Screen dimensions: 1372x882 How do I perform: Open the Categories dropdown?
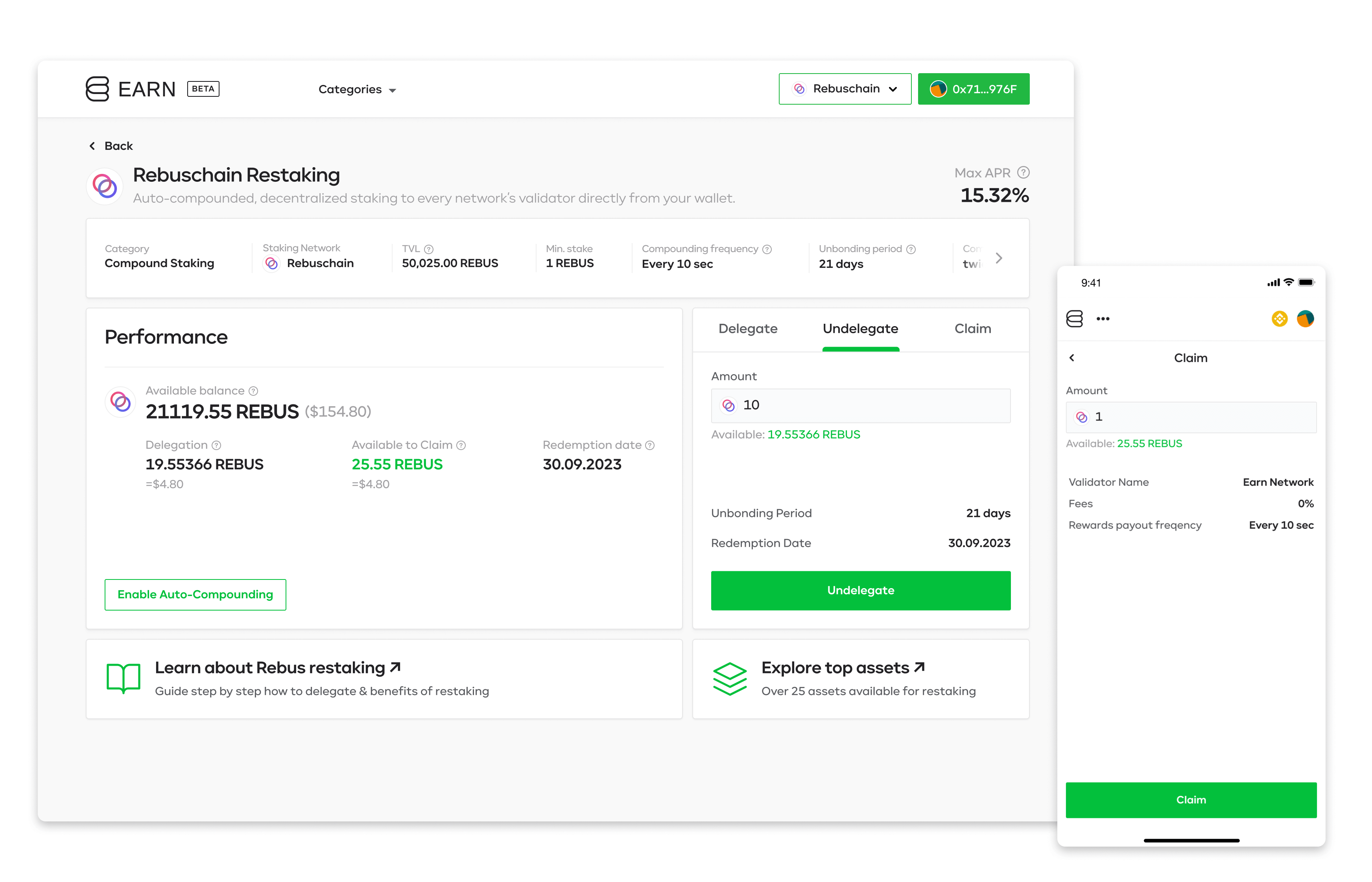[x=357, y=89]
